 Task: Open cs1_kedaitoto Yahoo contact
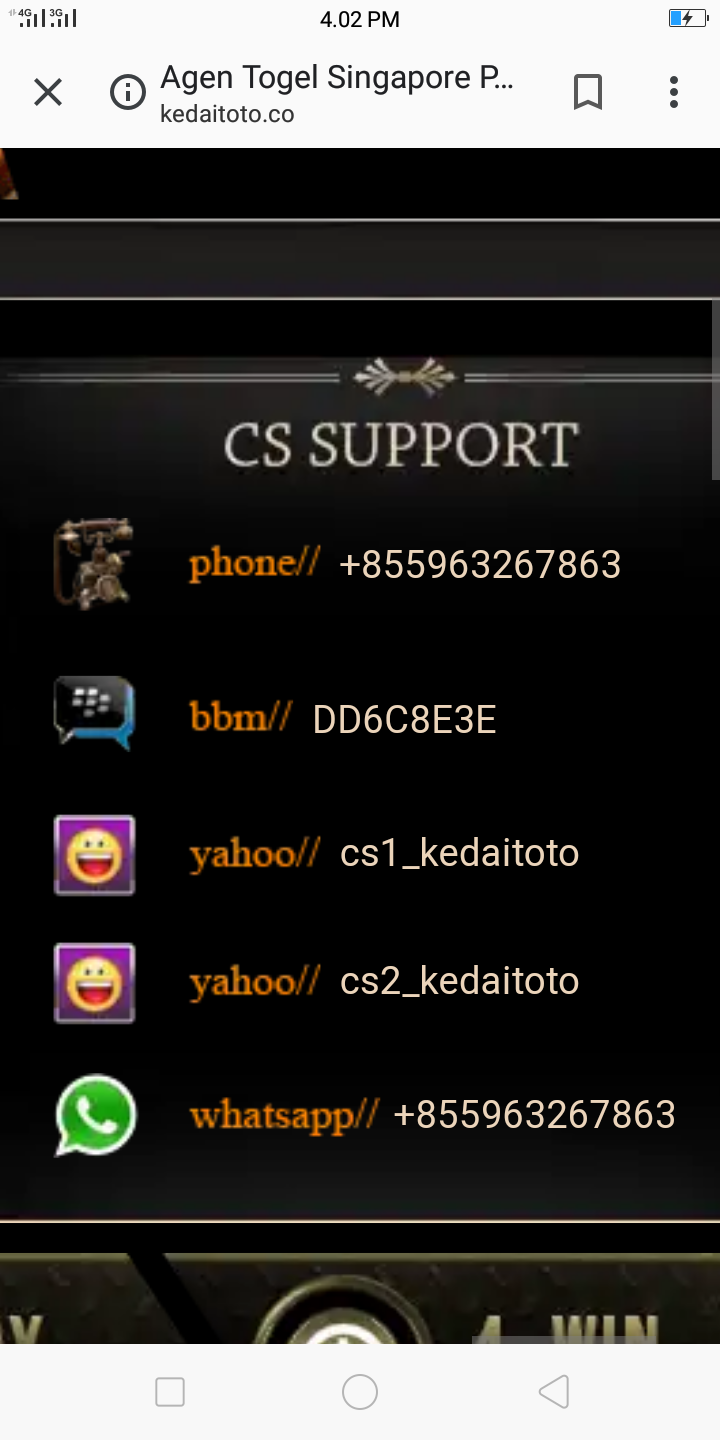[x=459, y=854]
